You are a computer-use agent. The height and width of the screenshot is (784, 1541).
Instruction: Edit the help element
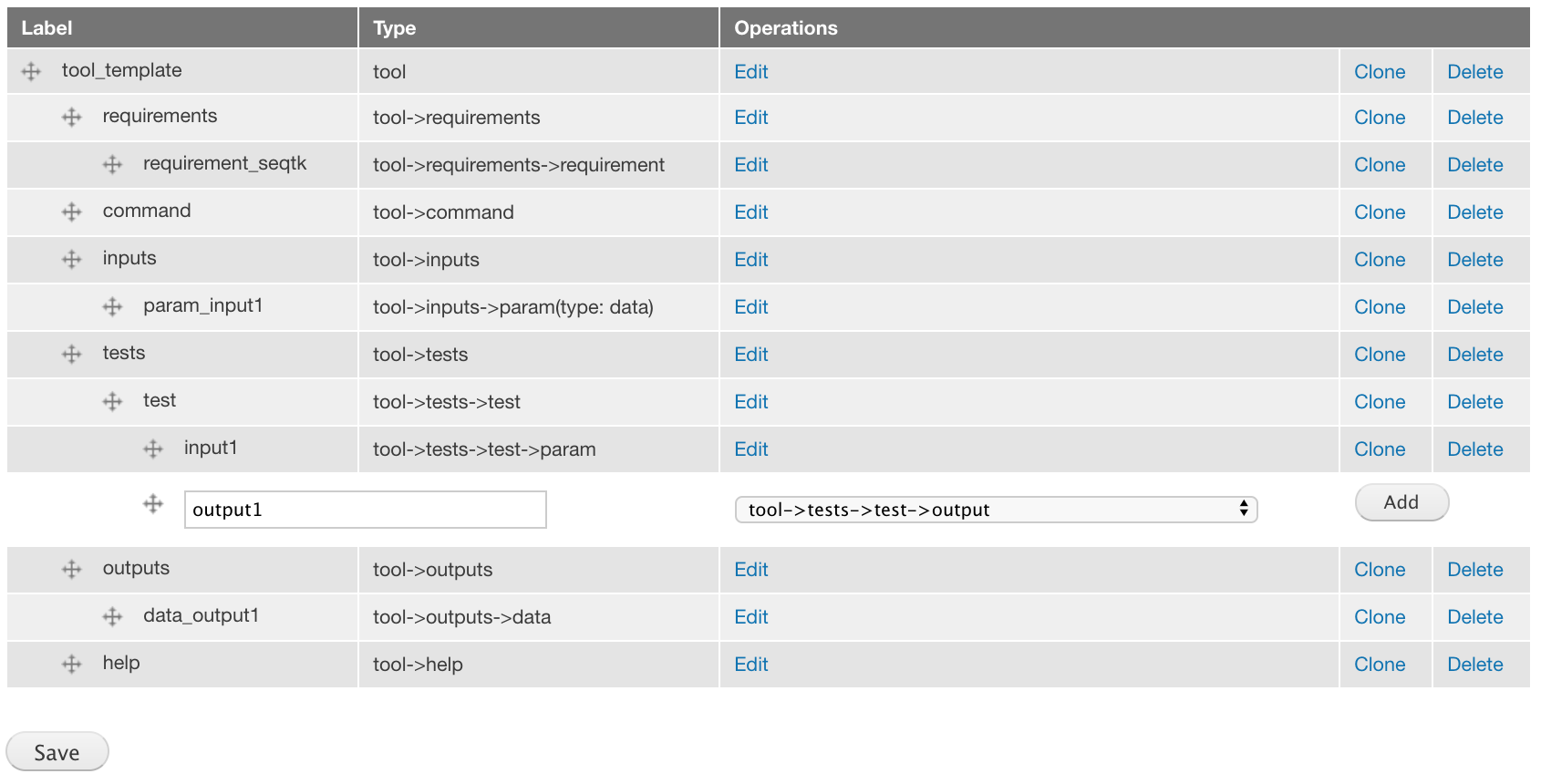pyautogui.click(x=751, y=665)
